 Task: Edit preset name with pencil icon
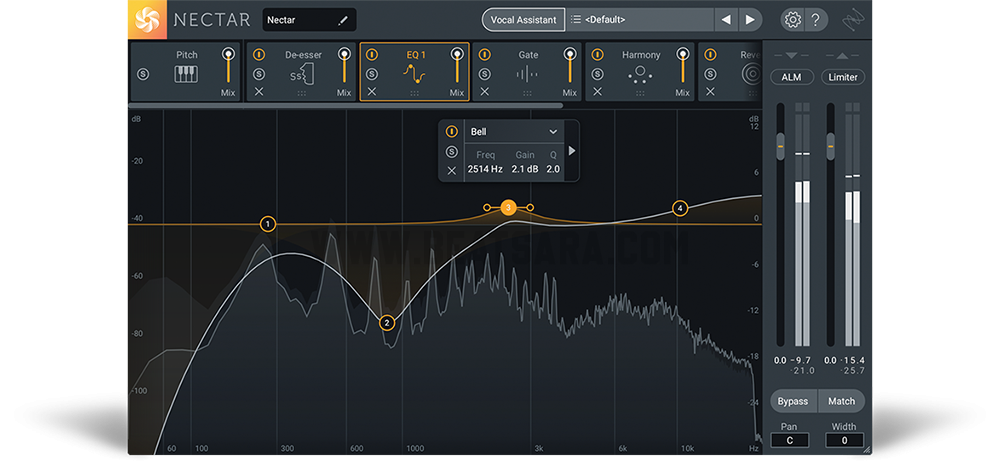(344, 20)
